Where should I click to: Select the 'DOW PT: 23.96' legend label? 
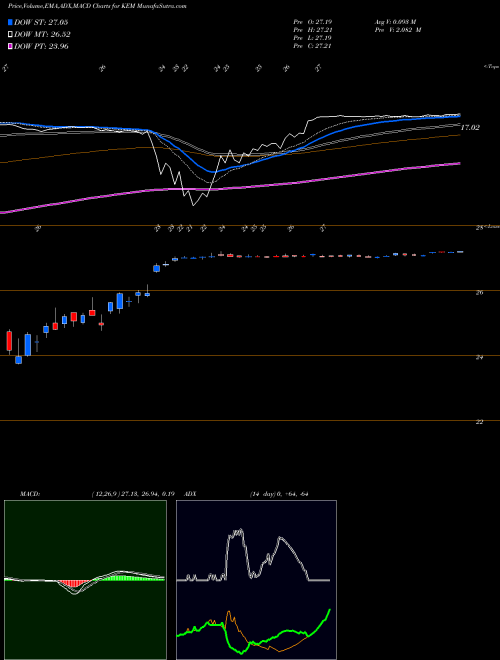(x=41, y=46)
